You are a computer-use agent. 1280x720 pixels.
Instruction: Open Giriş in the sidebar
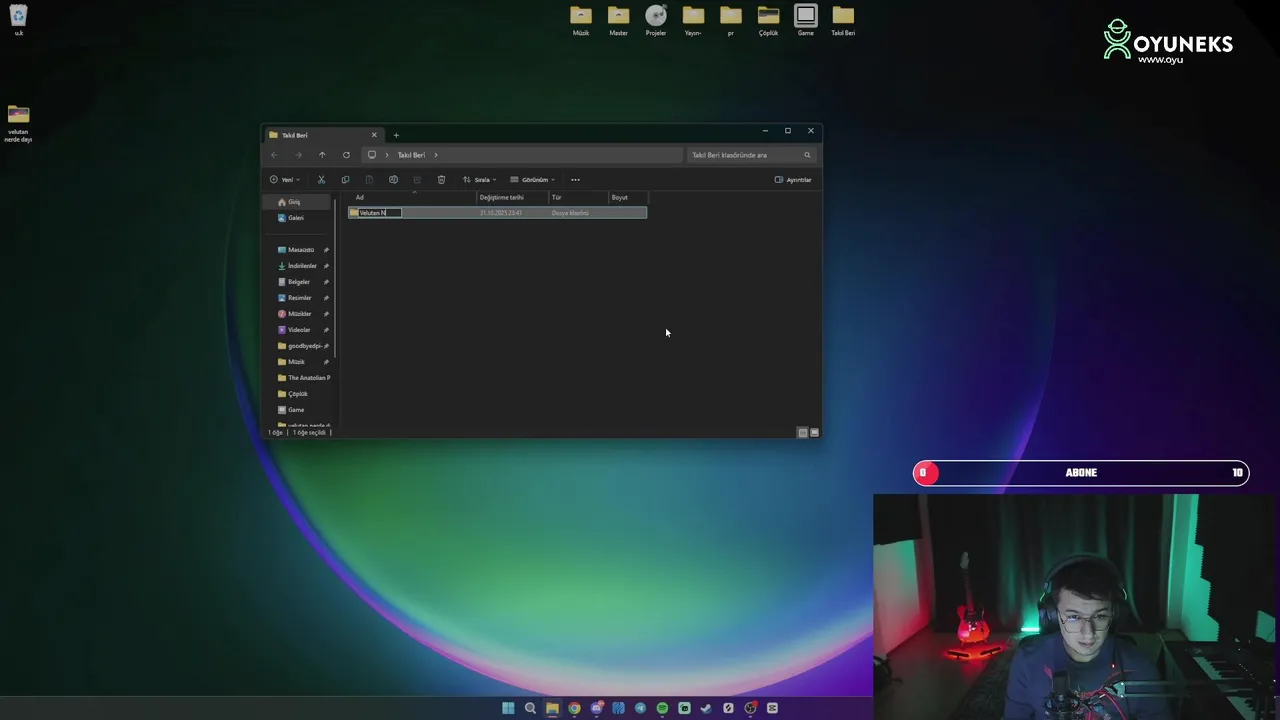[298, 202]
